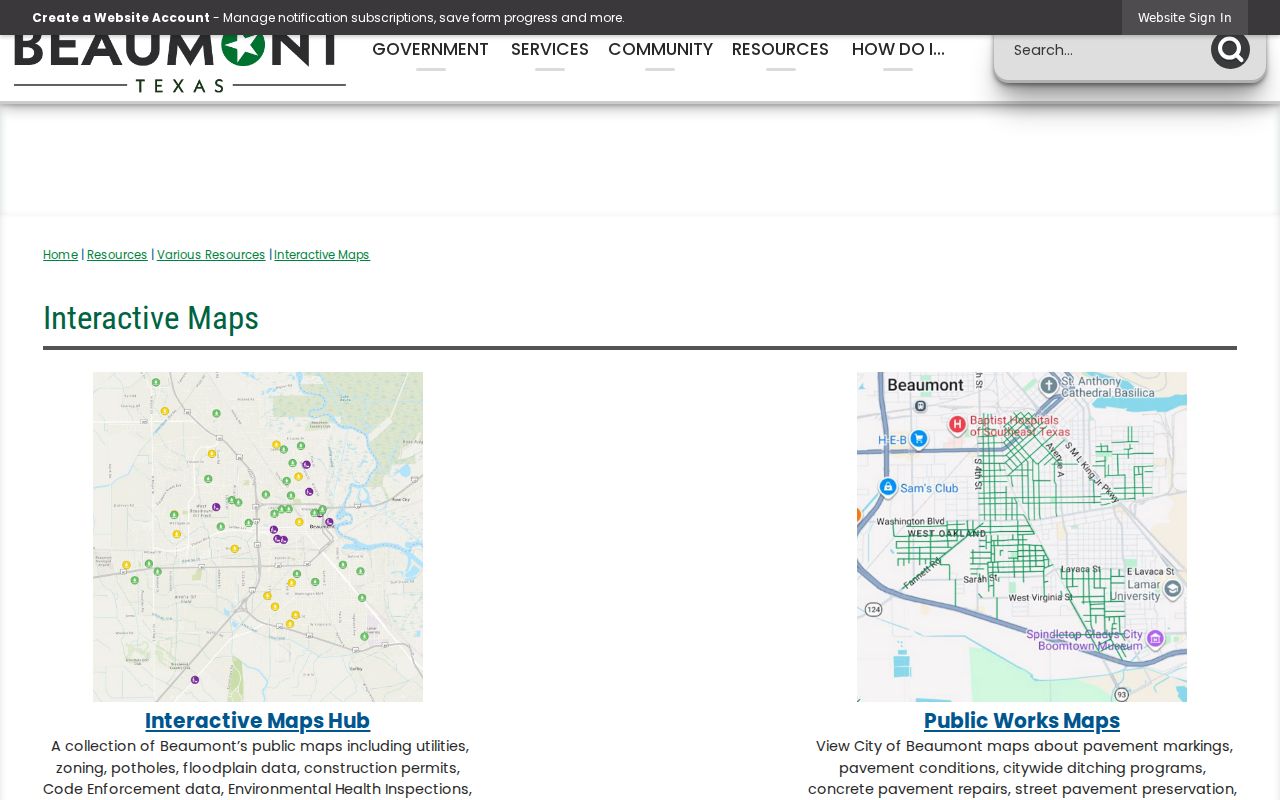Open the Public Works Maps link
1280x800 pixels.
(x=1022, y=721)
